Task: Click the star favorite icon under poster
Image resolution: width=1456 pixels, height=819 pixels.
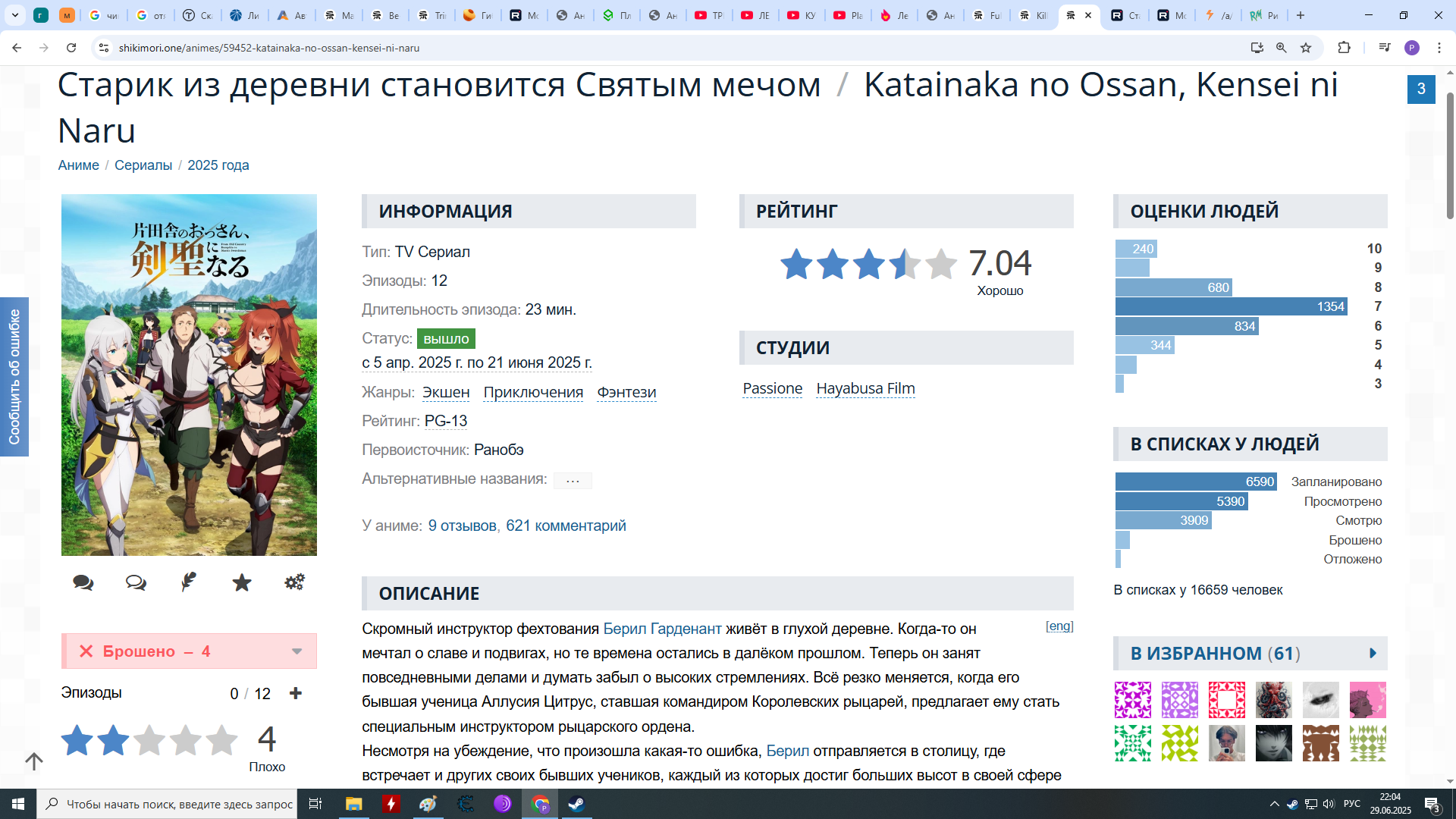Action: (242, 582)
